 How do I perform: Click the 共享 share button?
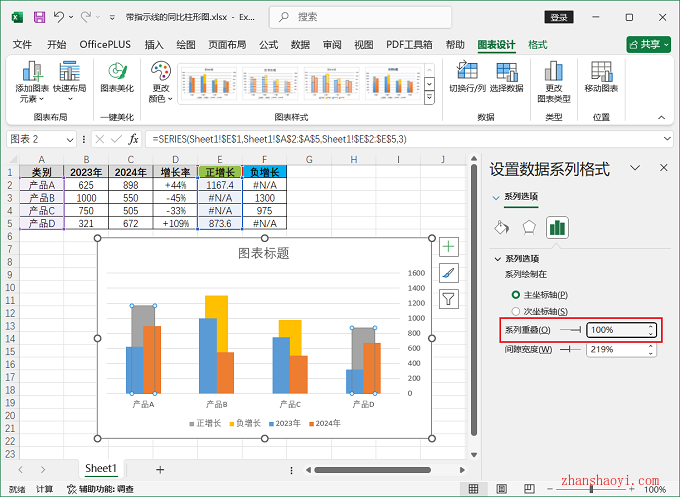coord(648,44)
